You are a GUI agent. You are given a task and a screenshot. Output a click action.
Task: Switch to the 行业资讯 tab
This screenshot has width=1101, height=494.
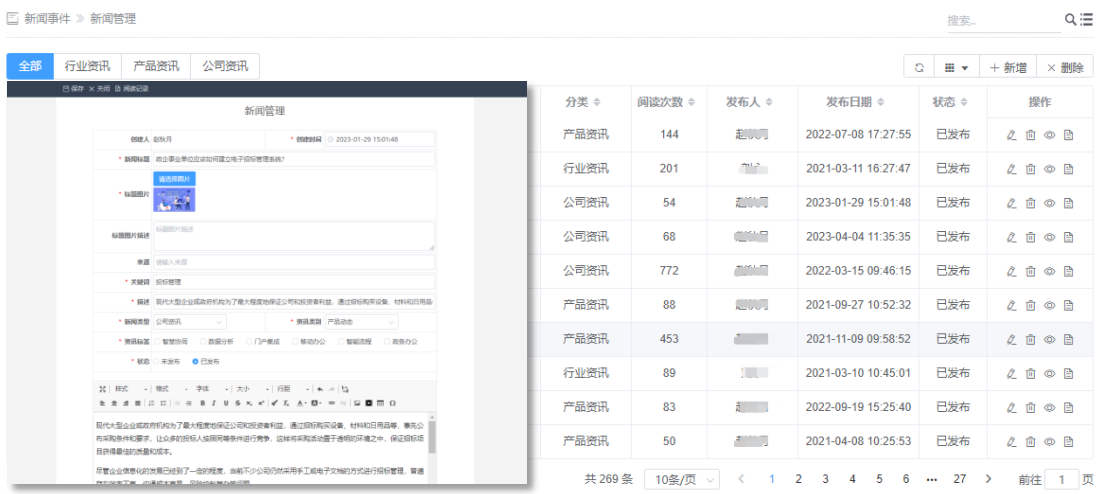click(87, 66)
